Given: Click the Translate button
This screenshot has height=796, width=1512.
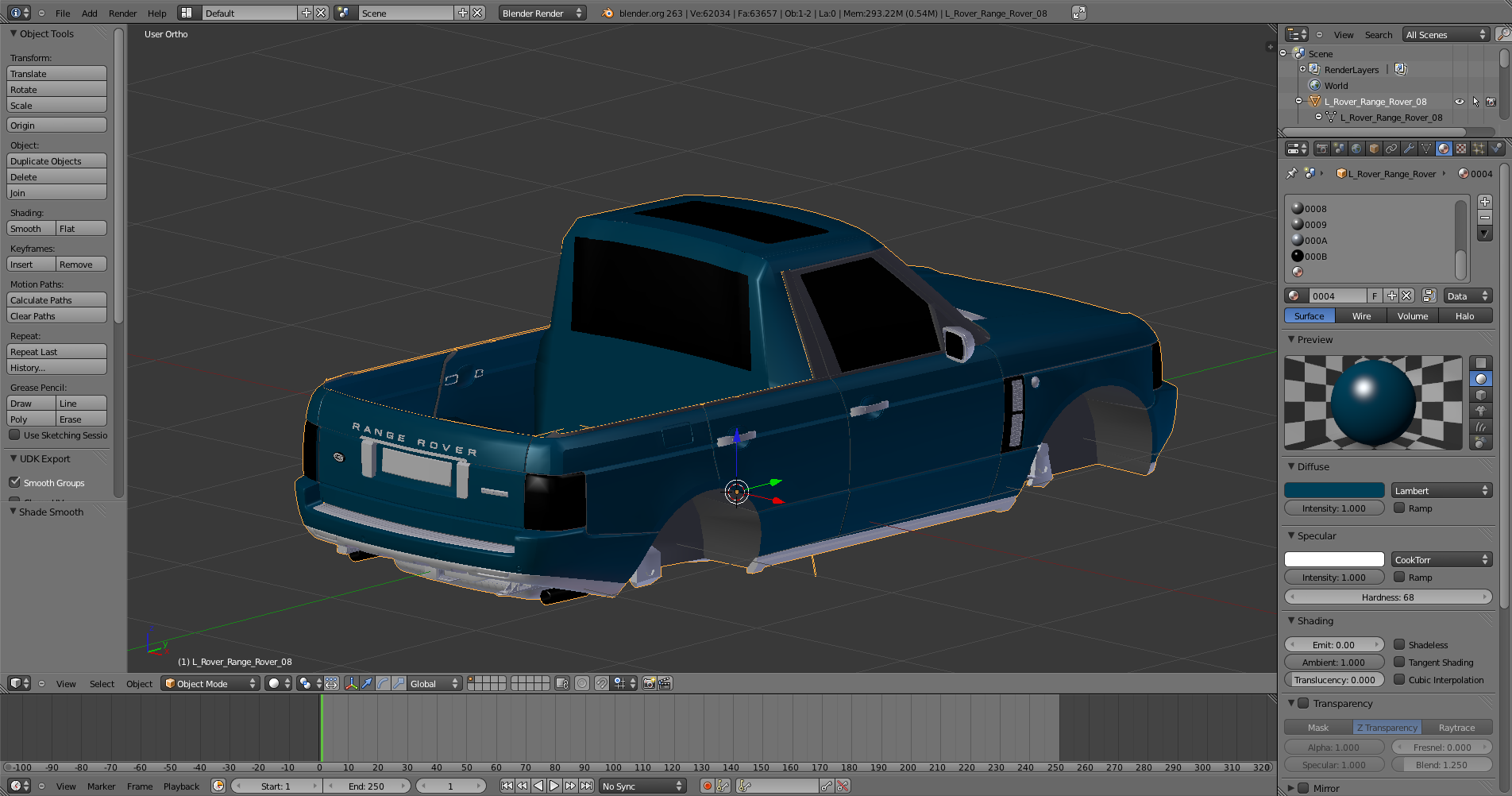Looking at the screenshot, I should click(56, 73).
